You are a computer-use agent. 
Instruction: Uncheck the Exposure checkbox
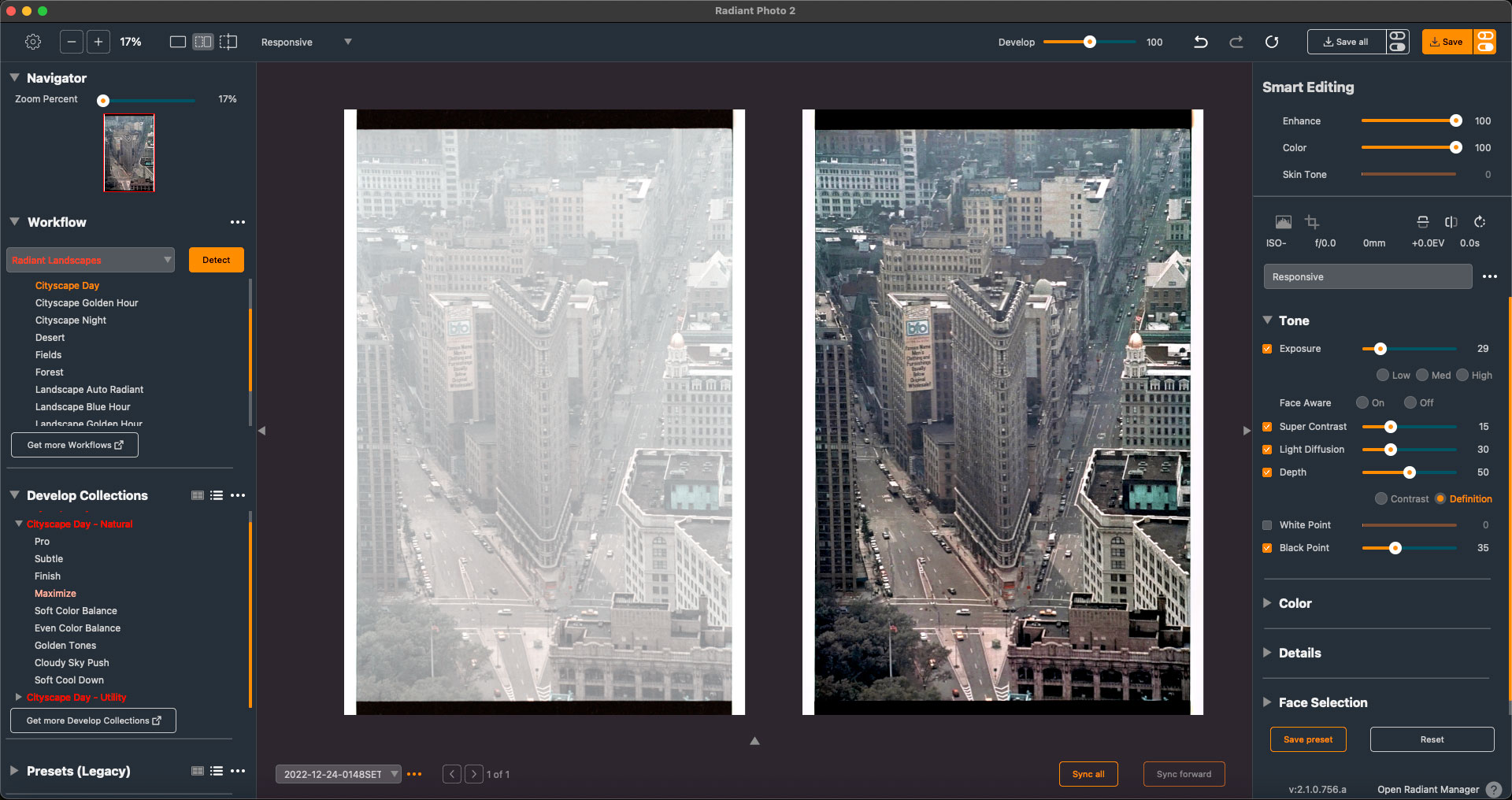click(1267, 349)
